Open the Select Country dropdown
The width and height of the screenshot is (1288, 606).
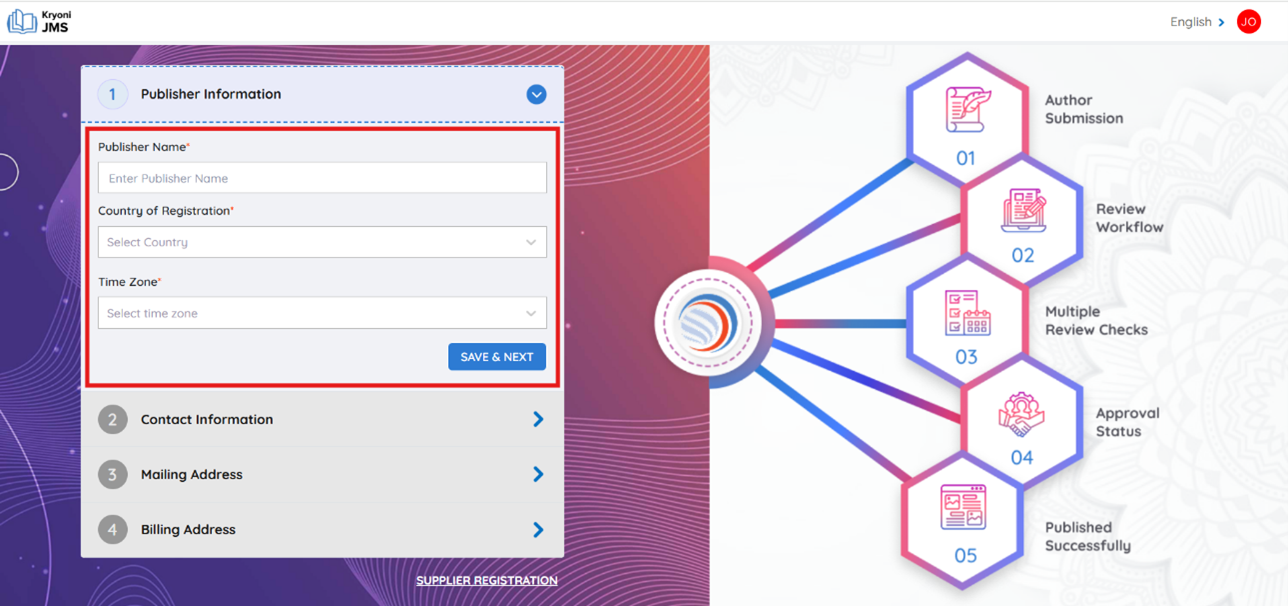(322, 242)
